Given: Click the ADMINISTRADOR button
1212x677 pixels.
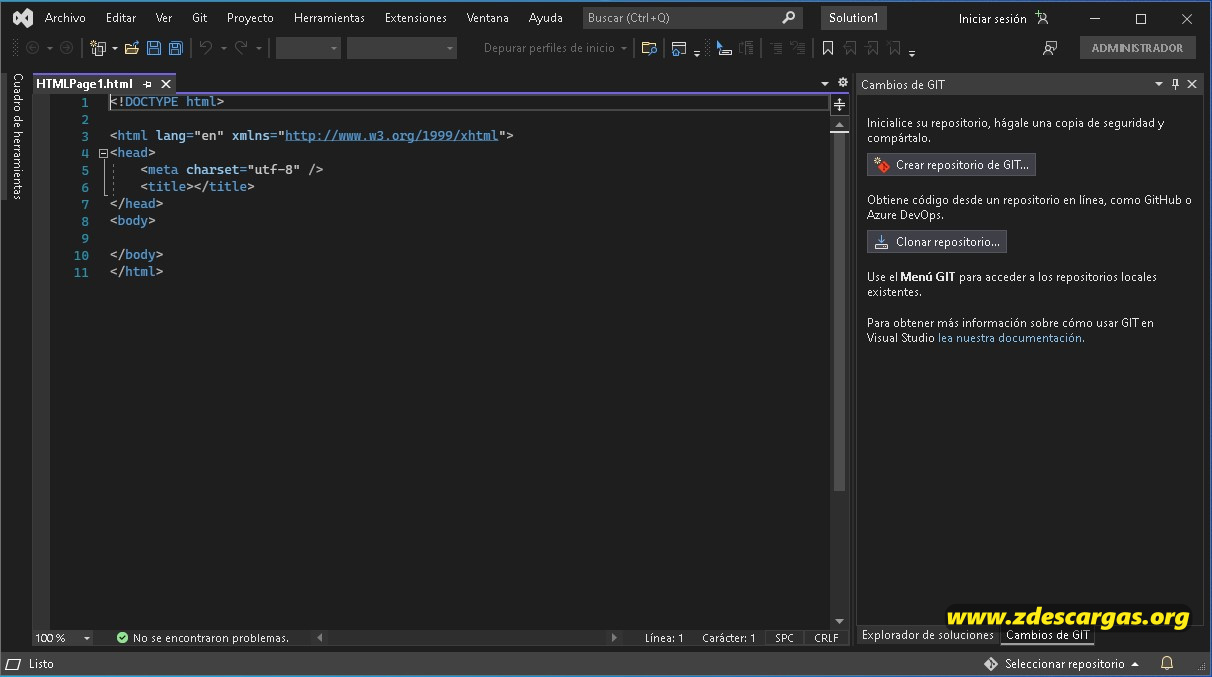Looking at the screenshot, I should click(x=1137, y=48).
